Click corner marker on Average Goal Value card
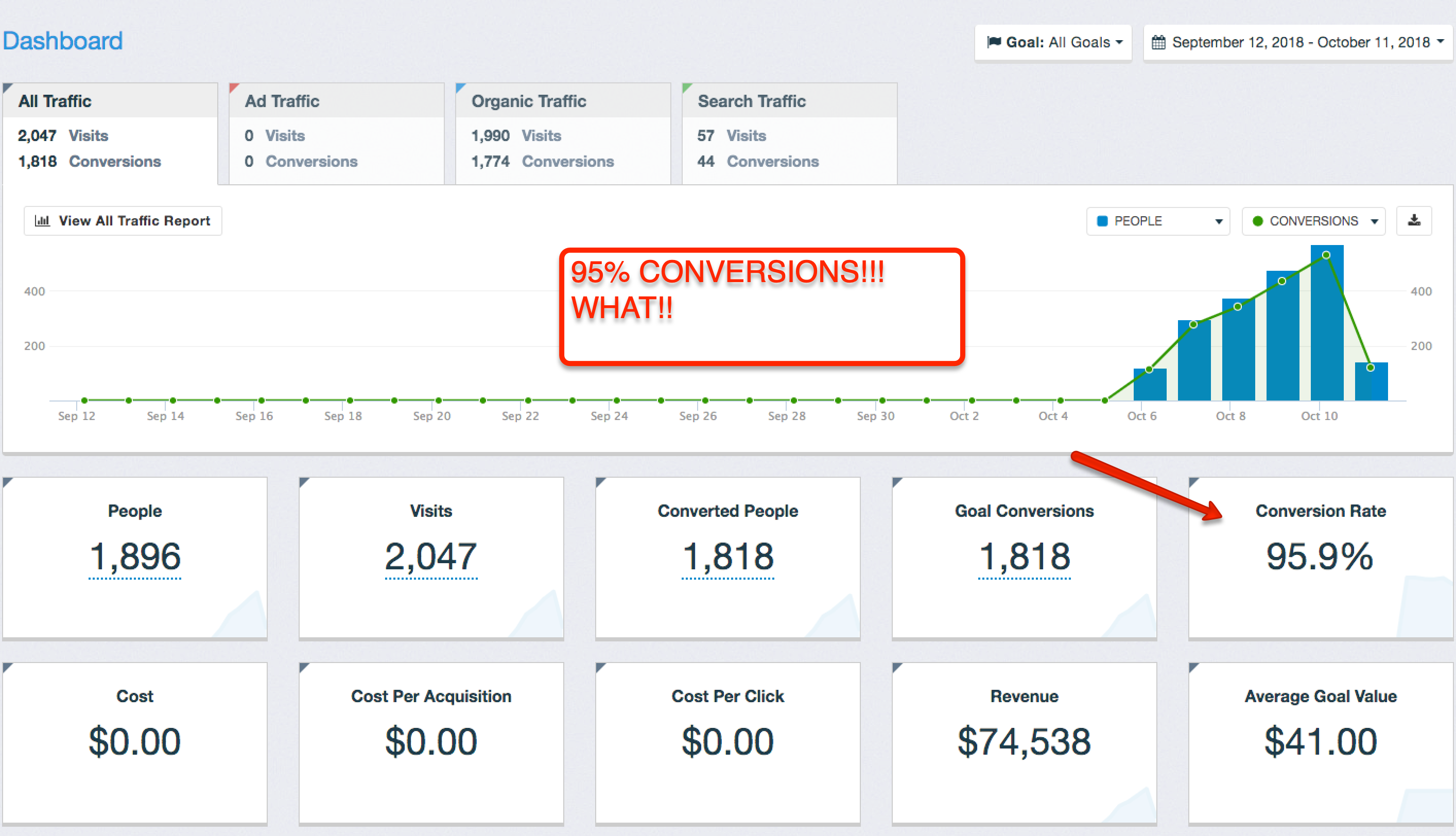This screenshot has height=836, width=1456. (1193, 667)
